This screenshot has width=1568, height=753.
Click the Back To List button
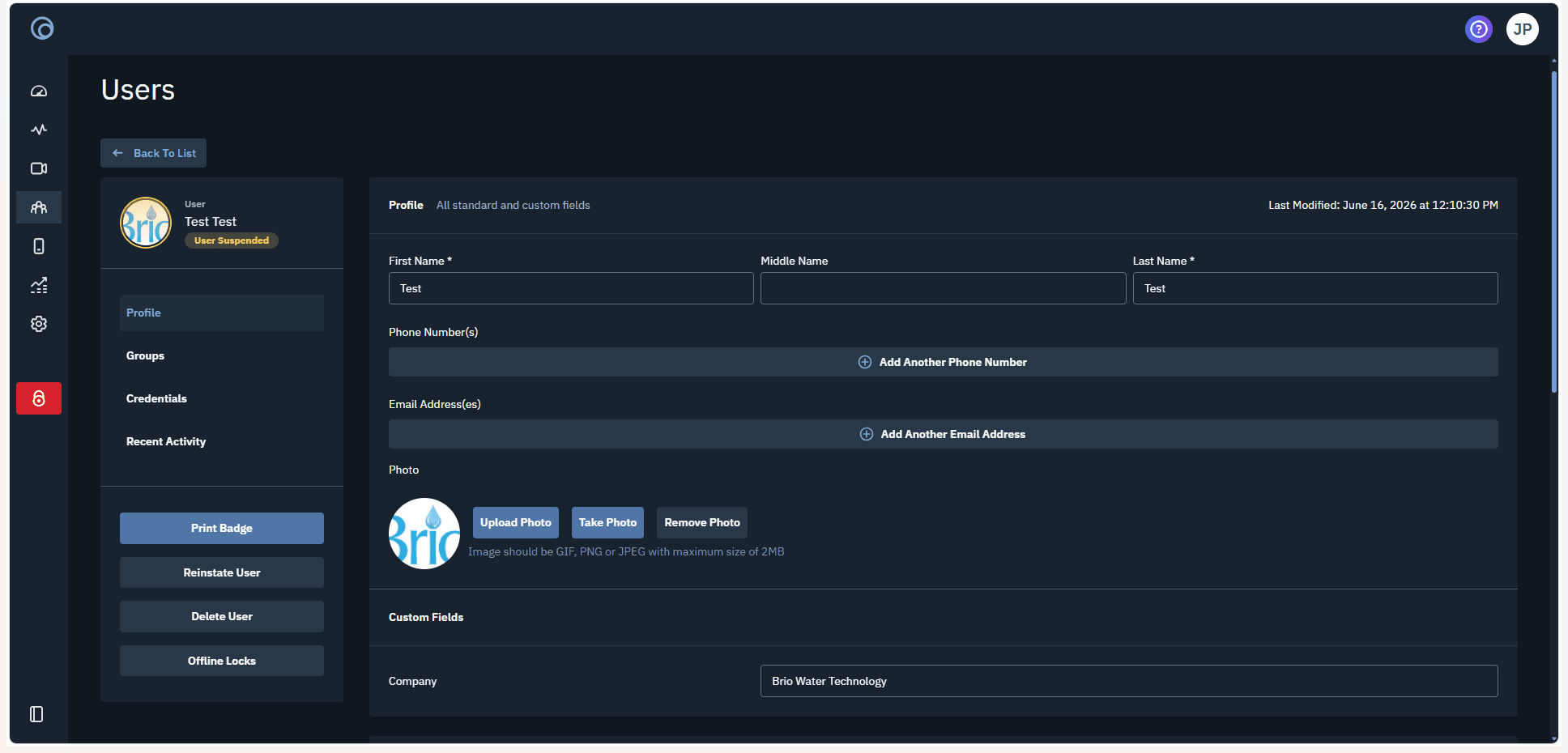pos(153,153)
